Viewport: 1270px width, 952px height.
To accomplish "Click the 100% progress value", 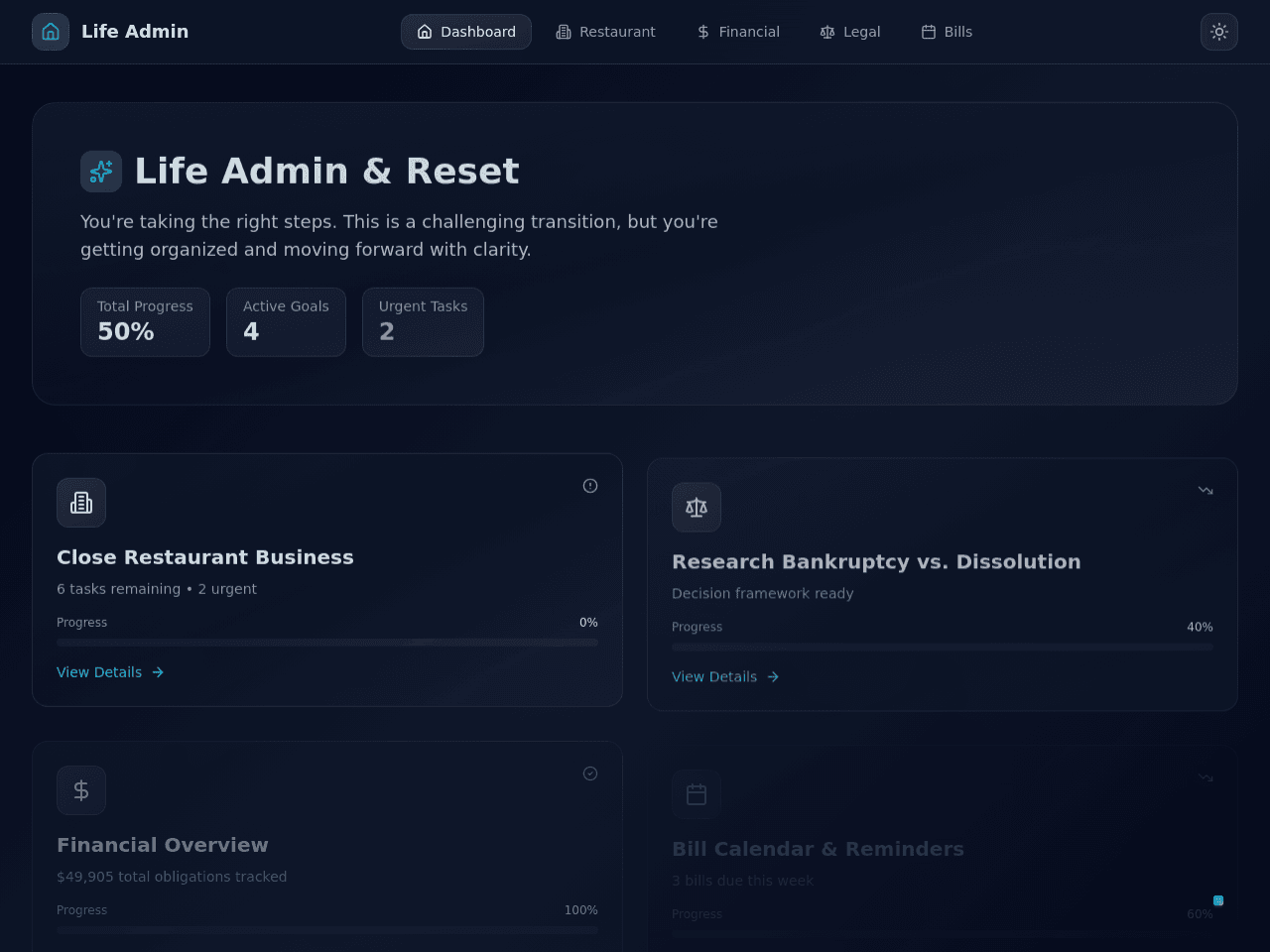I will [x=581, y=910].
